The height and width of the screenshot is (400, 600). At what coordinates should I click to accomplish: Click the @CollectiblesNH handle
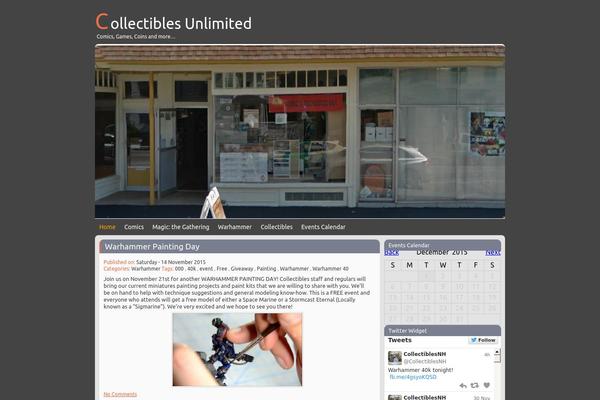[425, 361]
